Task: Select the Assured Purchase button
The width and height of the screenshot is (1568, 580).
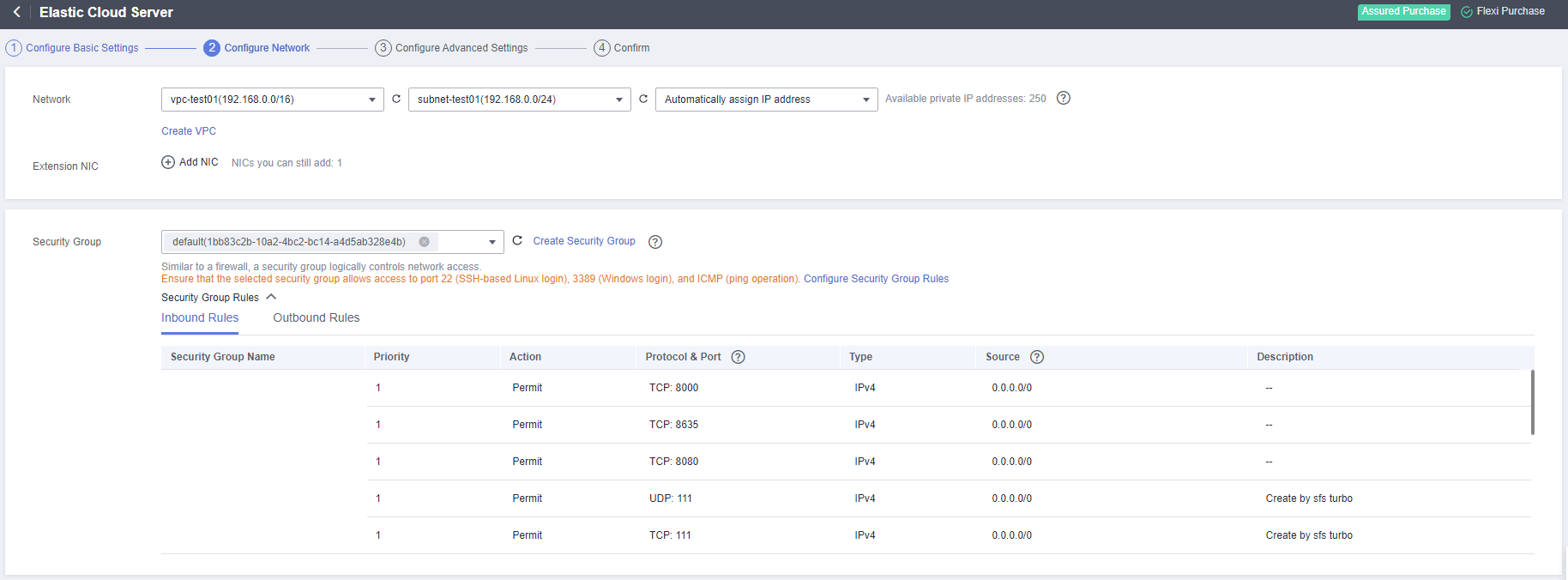Action: point(1404,12)
